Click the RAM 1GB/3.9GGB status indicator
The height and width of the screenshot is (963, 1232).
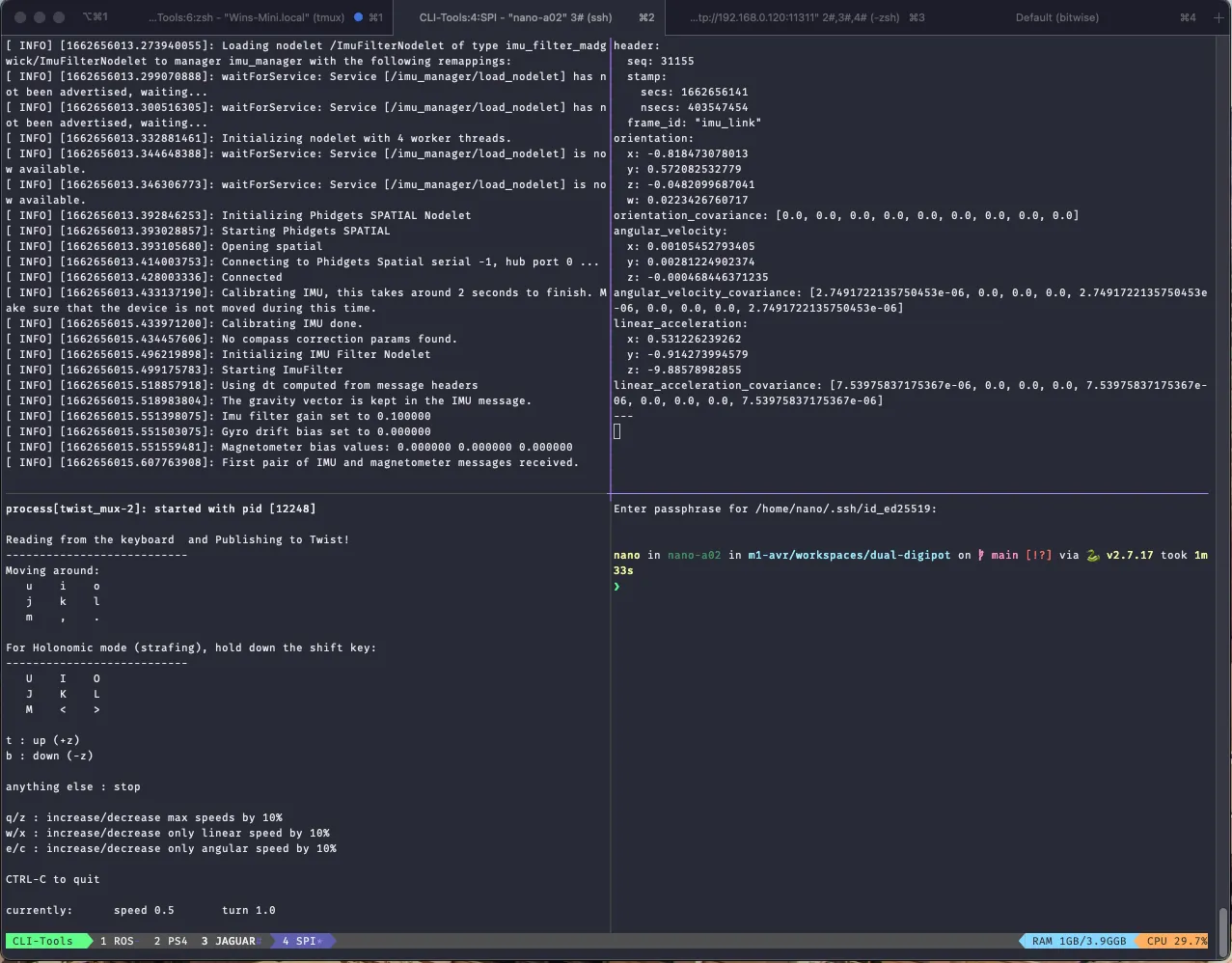[x=1079, y=941]
